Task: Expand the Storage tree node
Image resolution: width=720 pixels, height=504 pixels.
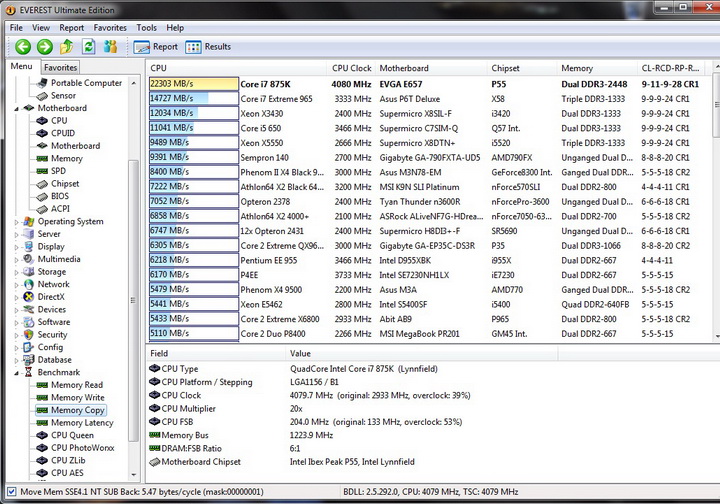Action: point(17,272)
